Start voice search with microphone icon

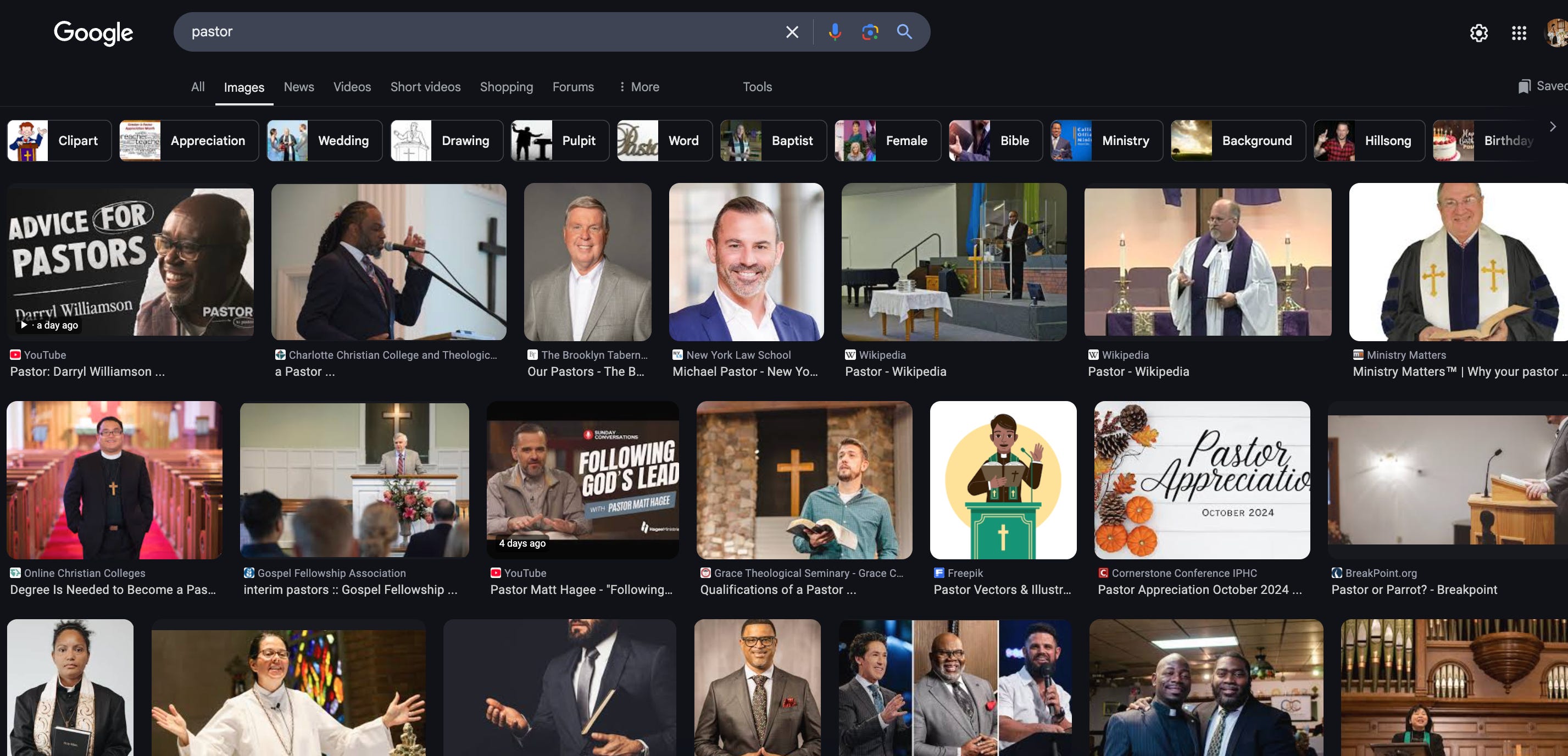[x=835, y=32]
